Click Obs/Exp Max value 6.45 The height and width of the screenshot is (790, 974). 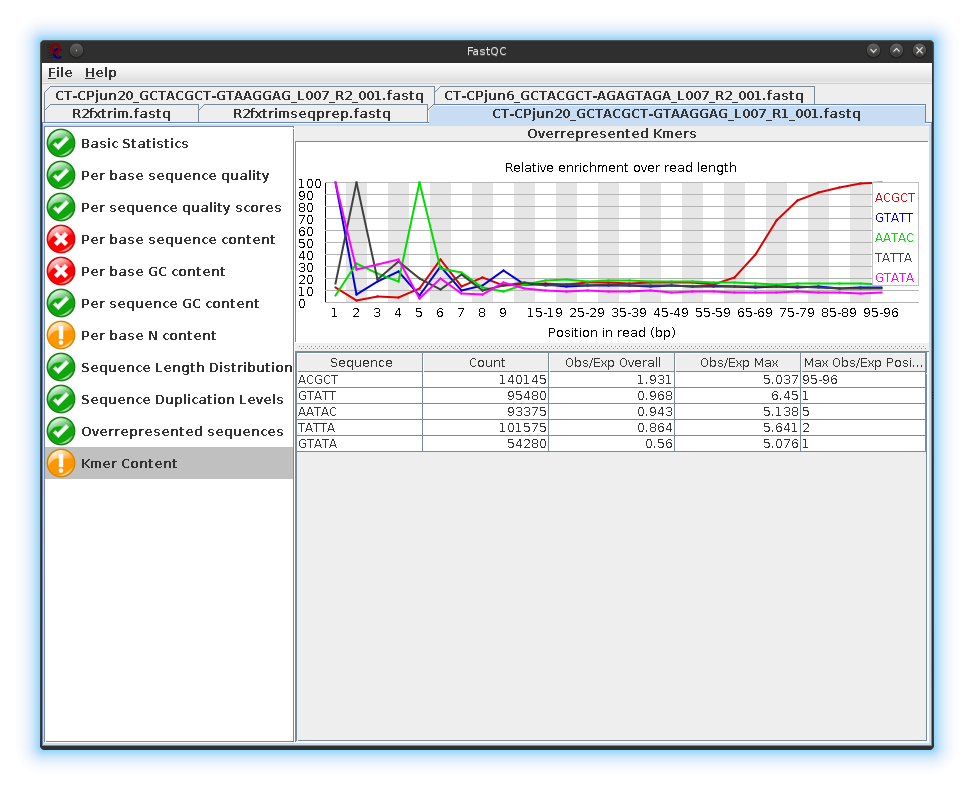tap(738, 396)
